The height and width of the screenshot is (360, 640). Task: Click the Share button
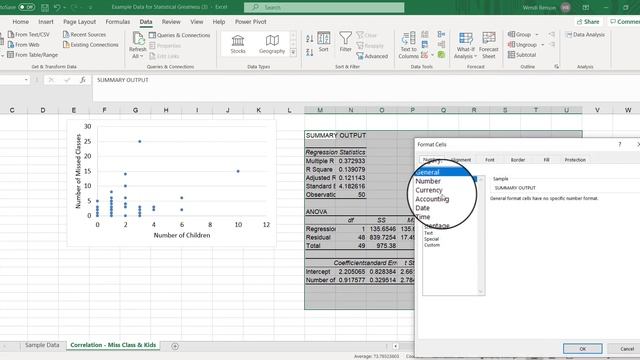pos(588,22)
